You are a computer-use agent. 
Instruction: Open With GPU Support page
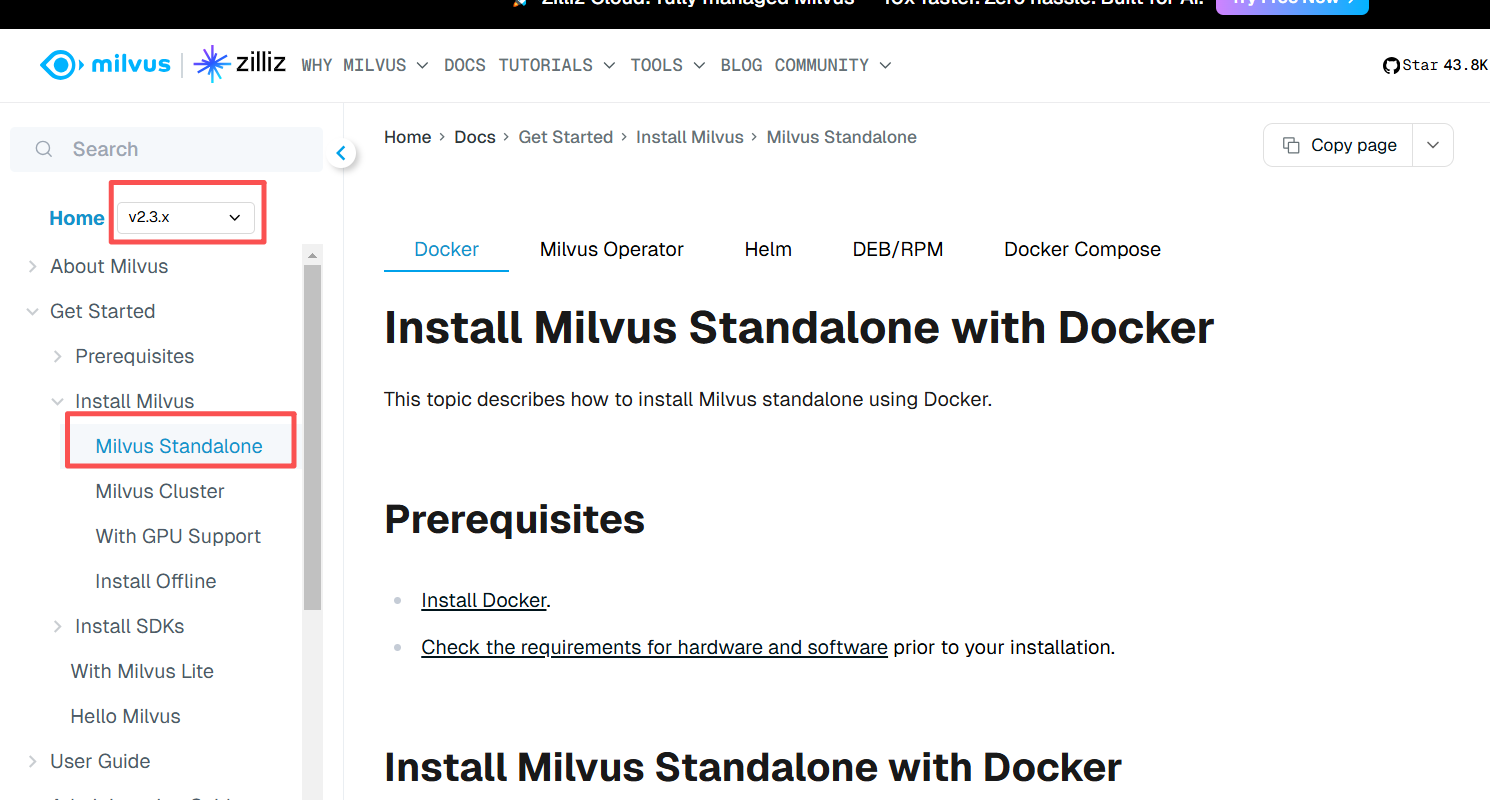coord(178,536)
